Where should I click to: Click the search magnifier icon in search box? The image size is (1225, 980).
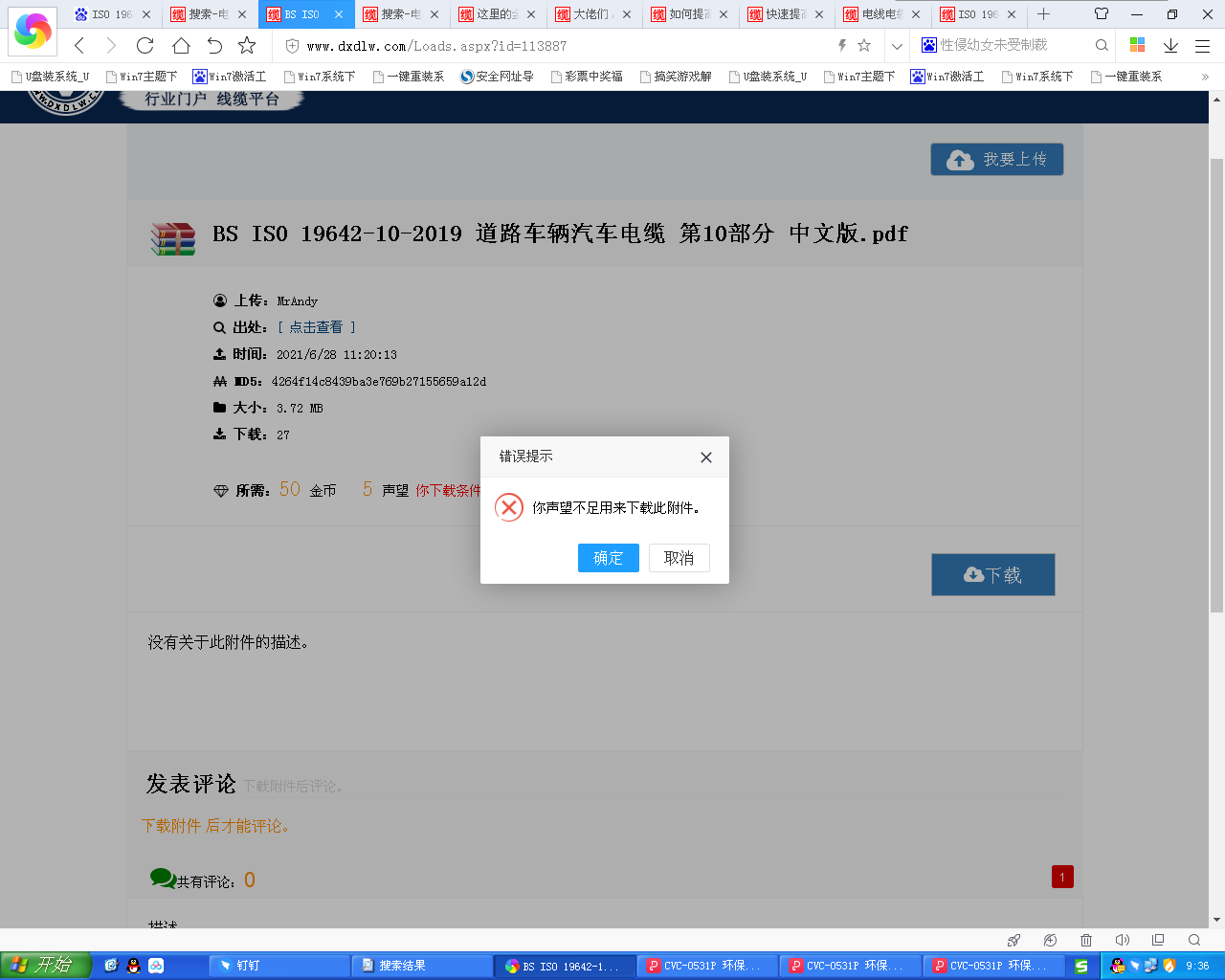coord(1102,45)
